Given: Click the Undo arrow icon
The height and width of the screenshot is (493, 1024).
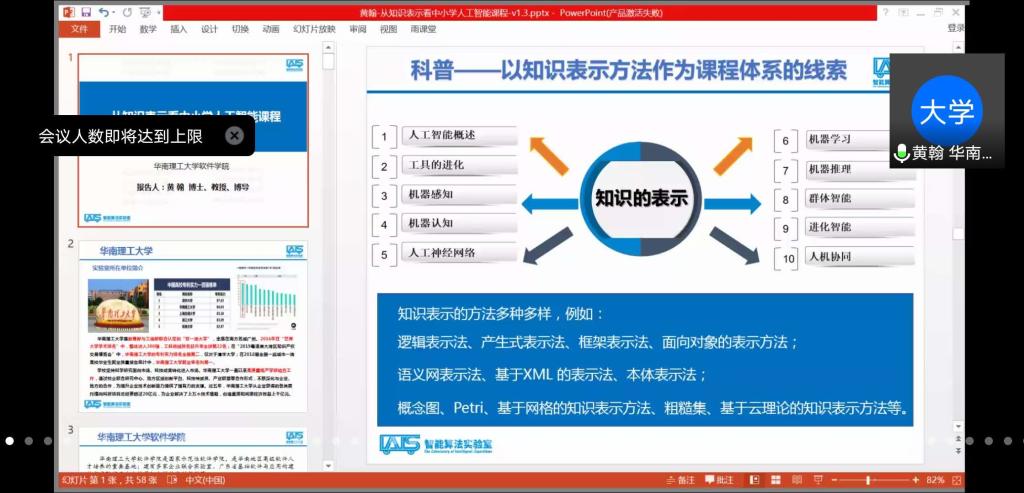Looking at the screenshot, I should coord(105,12).
